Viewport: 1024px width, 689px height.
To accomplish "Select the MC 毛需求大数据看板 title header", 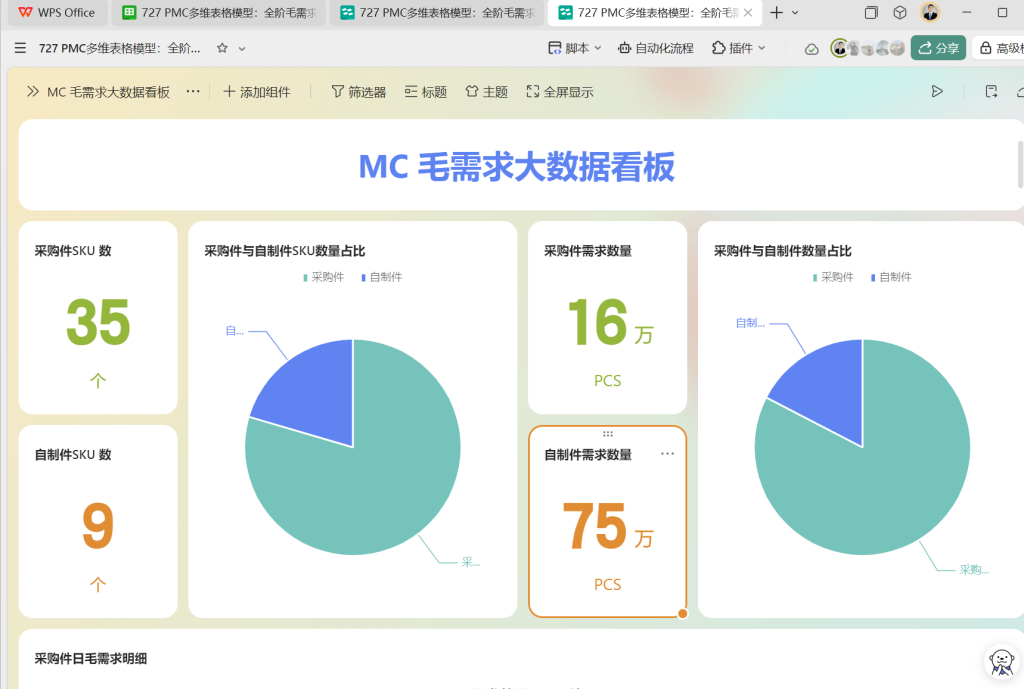I will coord(517,167).
